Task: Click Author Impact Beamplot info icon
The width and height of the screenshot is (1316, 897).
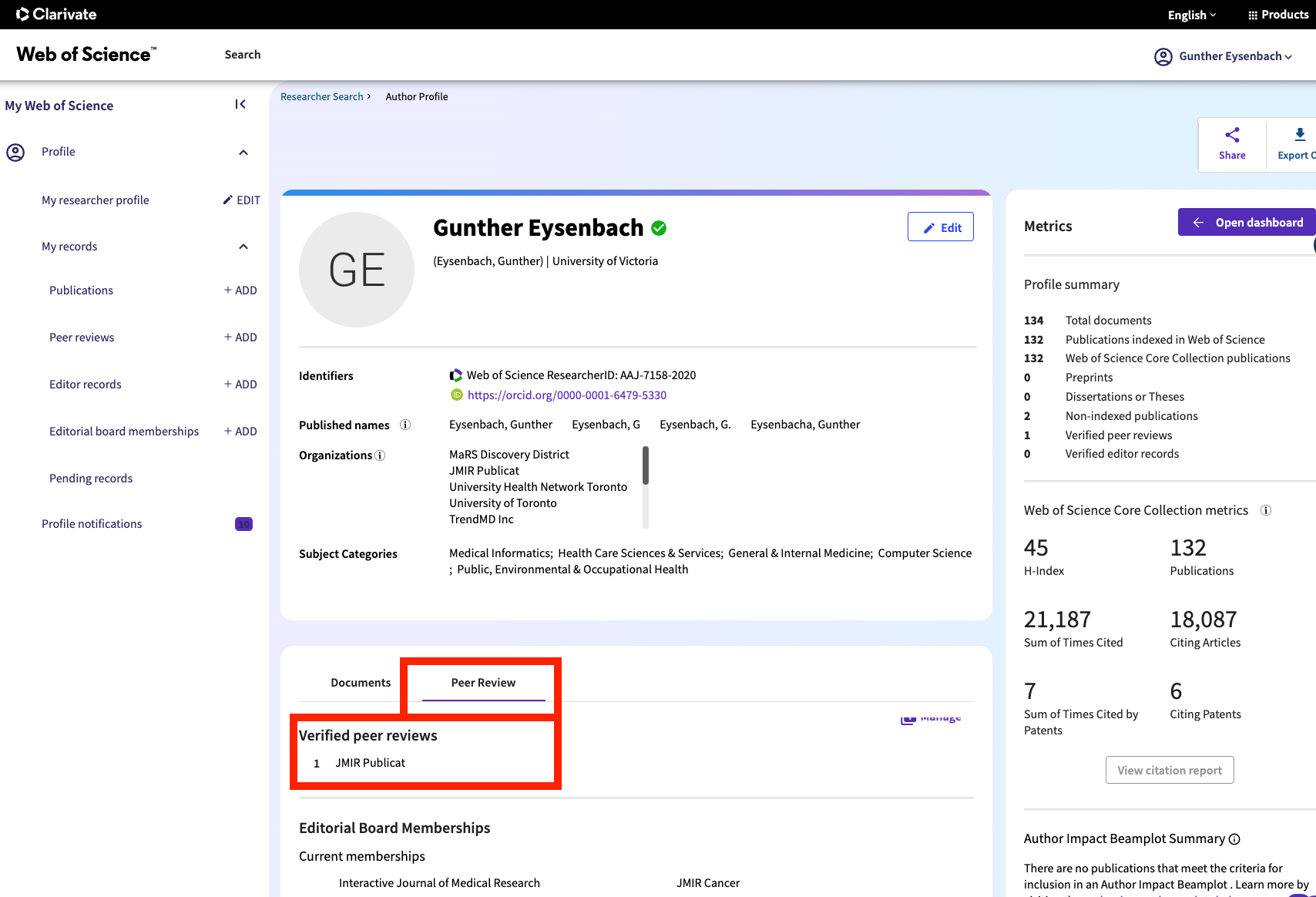Action: (1234, 839)
